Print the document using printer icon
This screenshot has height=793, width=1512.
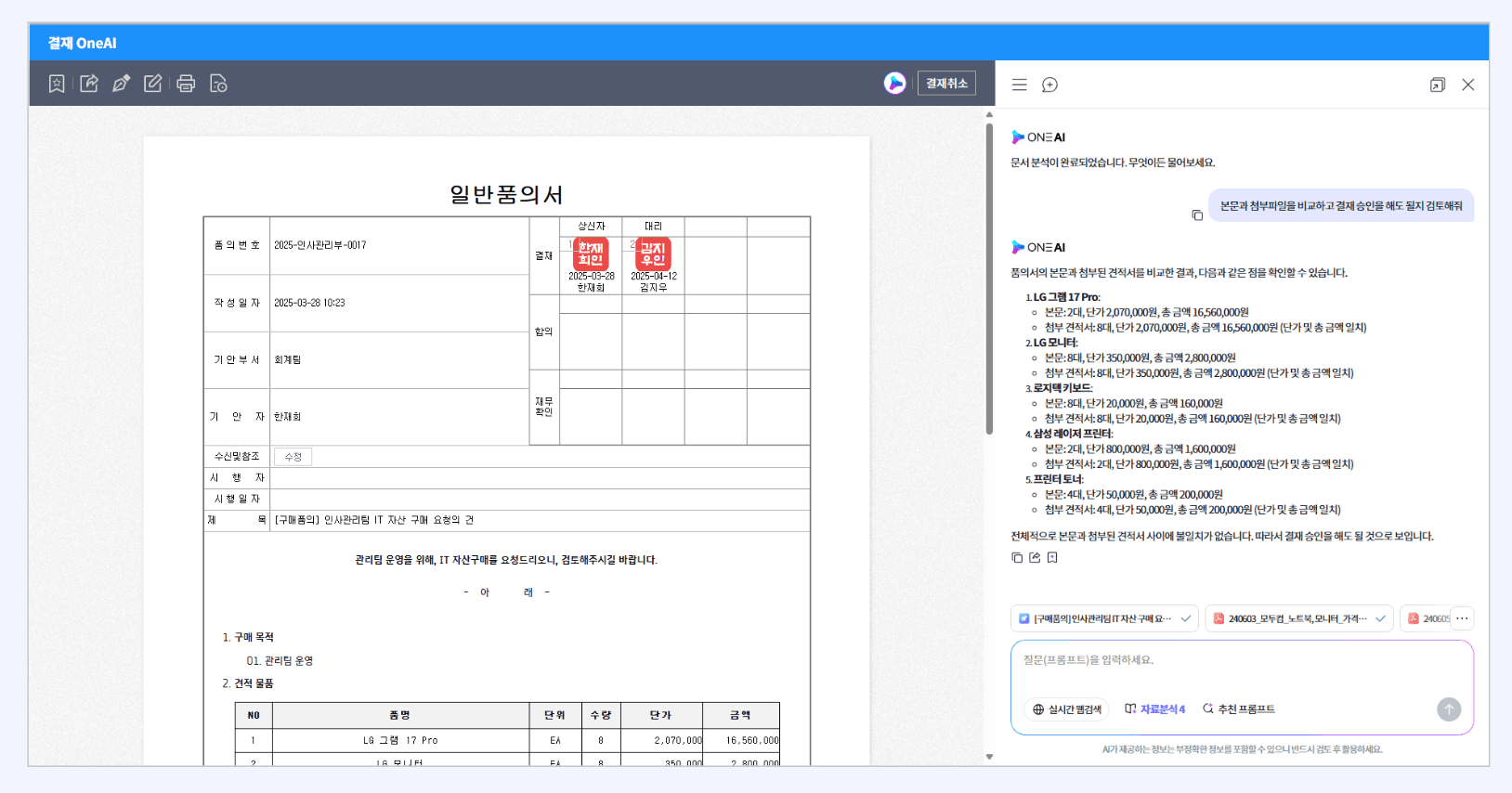pos(186,84)
